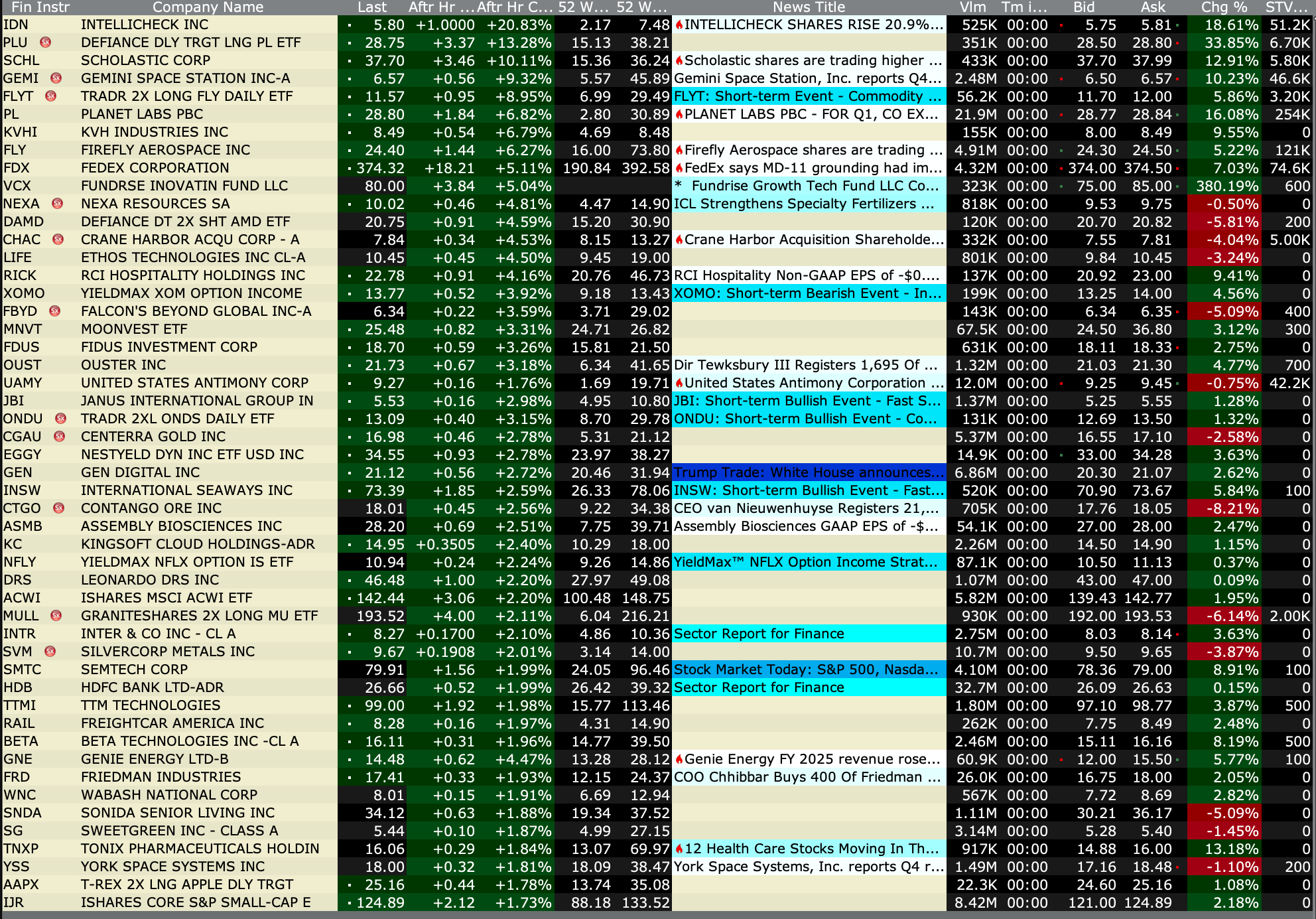
Task: Open Stock Market Today S&P 500 headline
Action: tap(806, 670)
